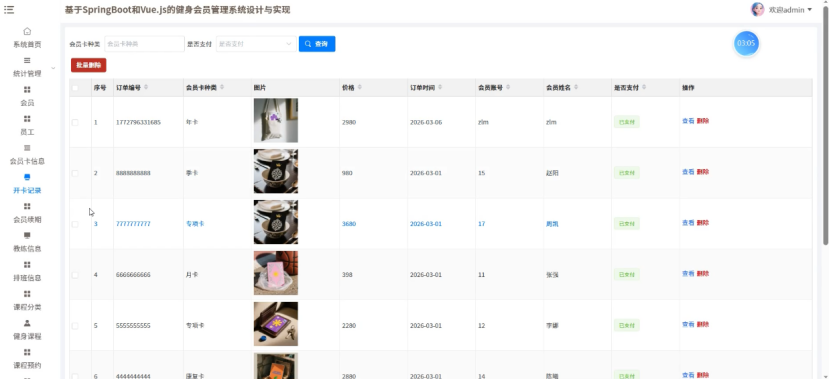Open the 季卡 row card image

point(275,171)
